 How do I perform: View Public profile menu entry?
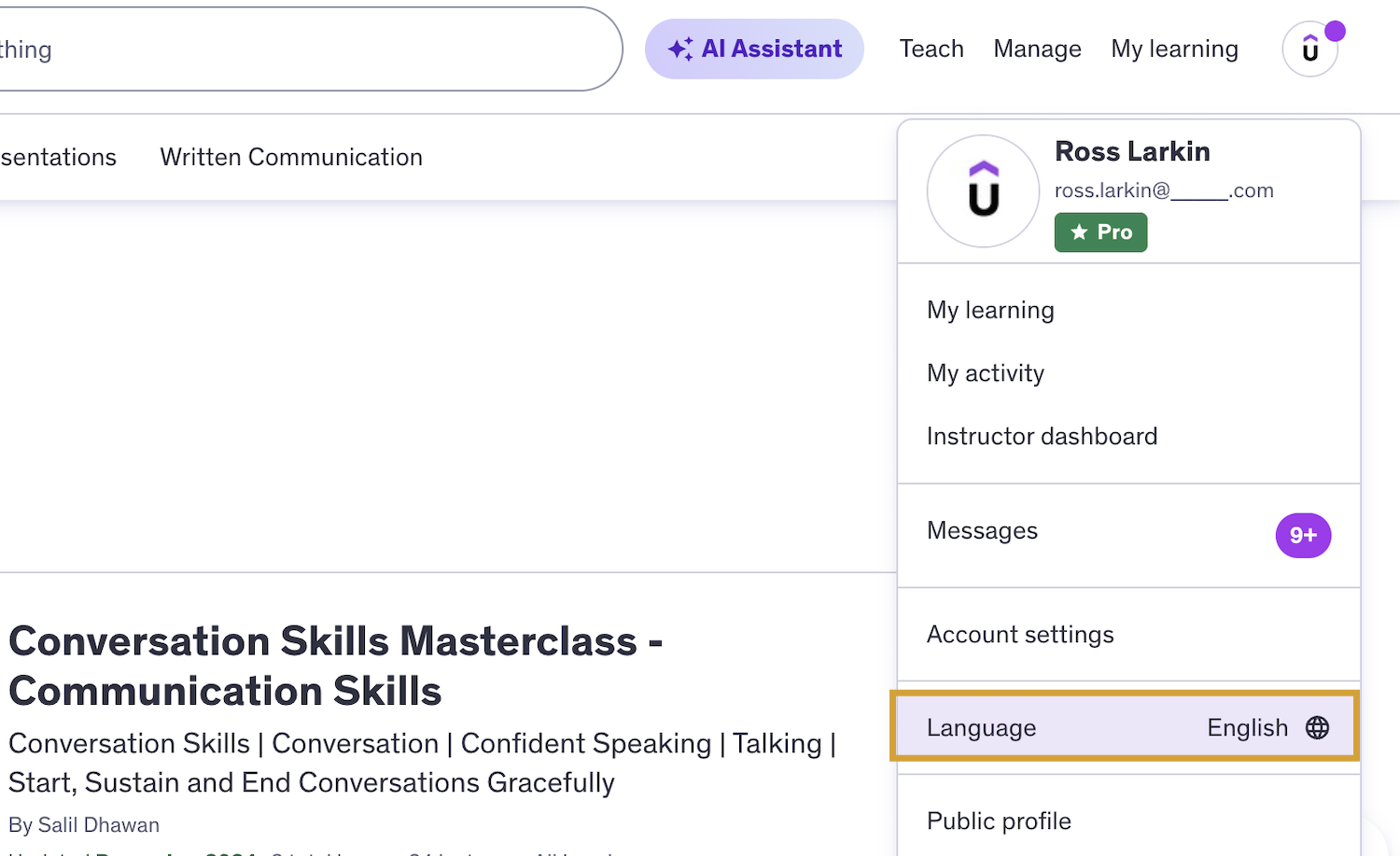(x=999, y=821)
